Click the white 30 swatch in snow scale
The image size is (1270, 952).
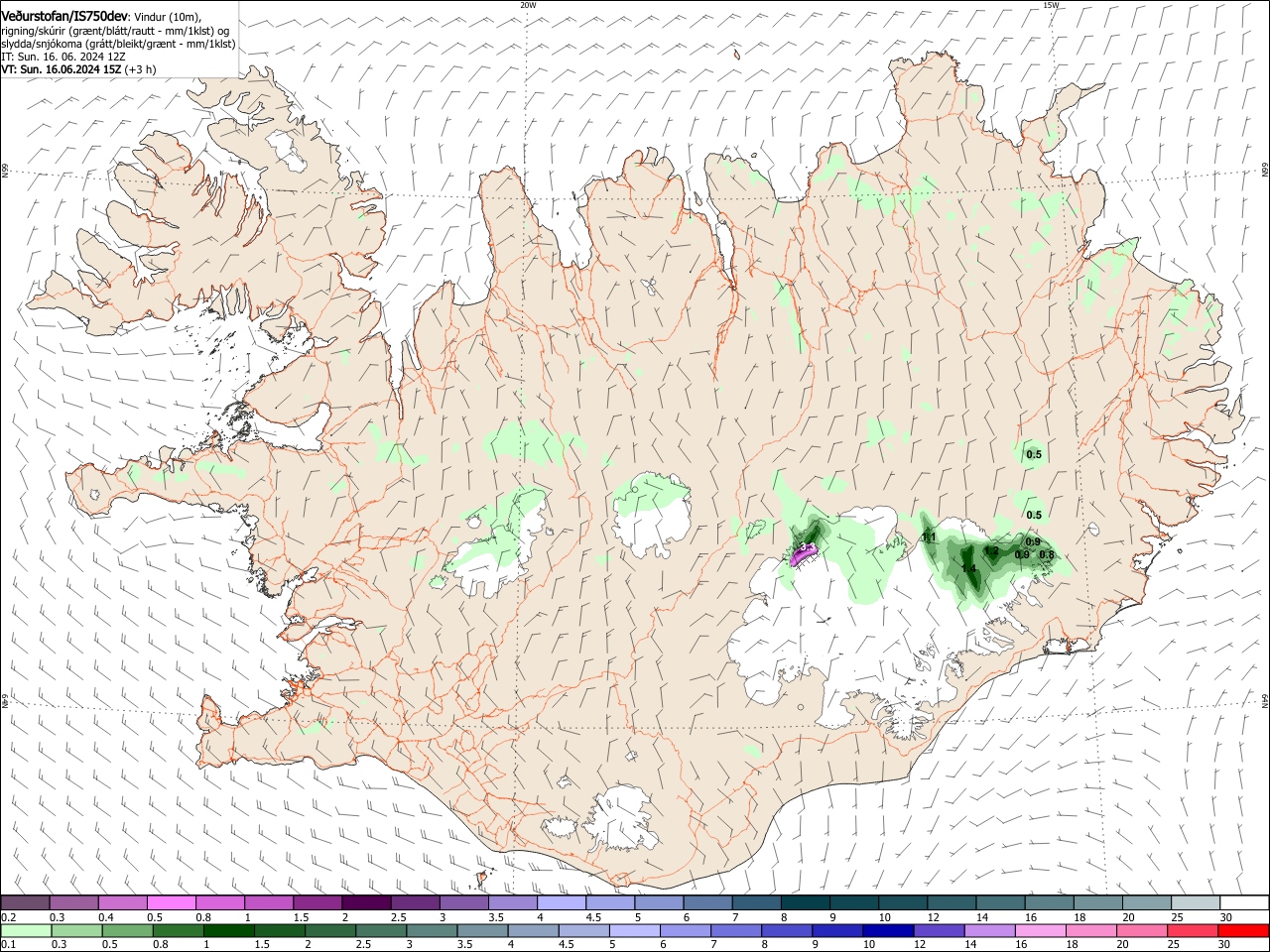tap(1244, 902)
